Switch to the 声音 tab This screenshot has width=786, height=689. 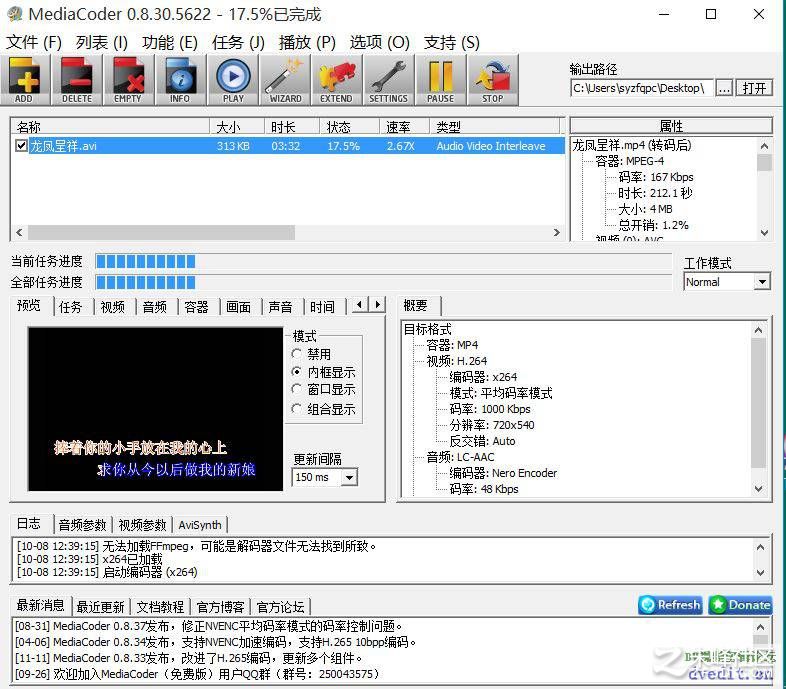click(x=280, y=307)
